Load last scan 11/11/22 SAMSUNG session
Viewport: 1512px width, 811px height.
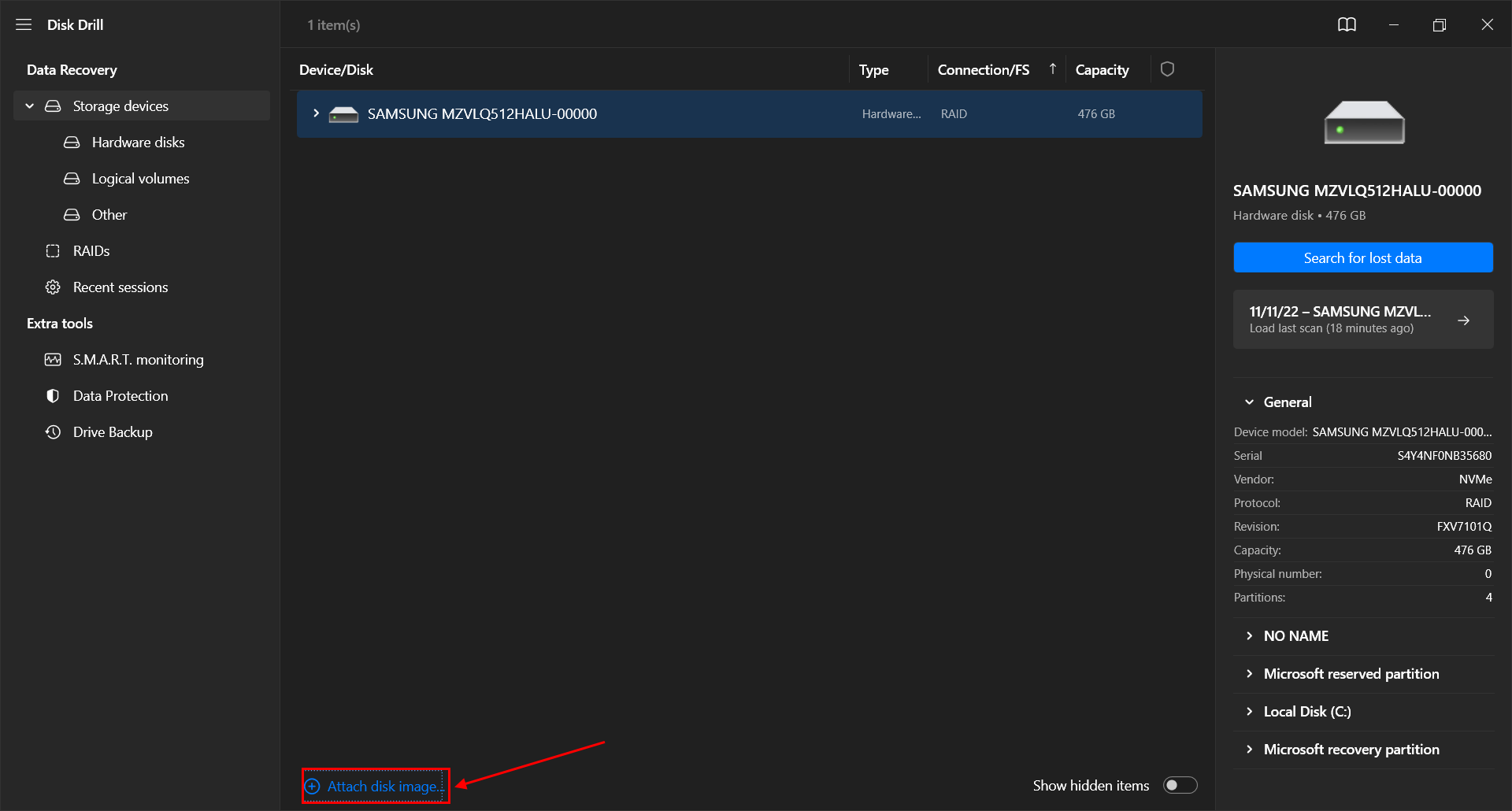[1363, 319]
